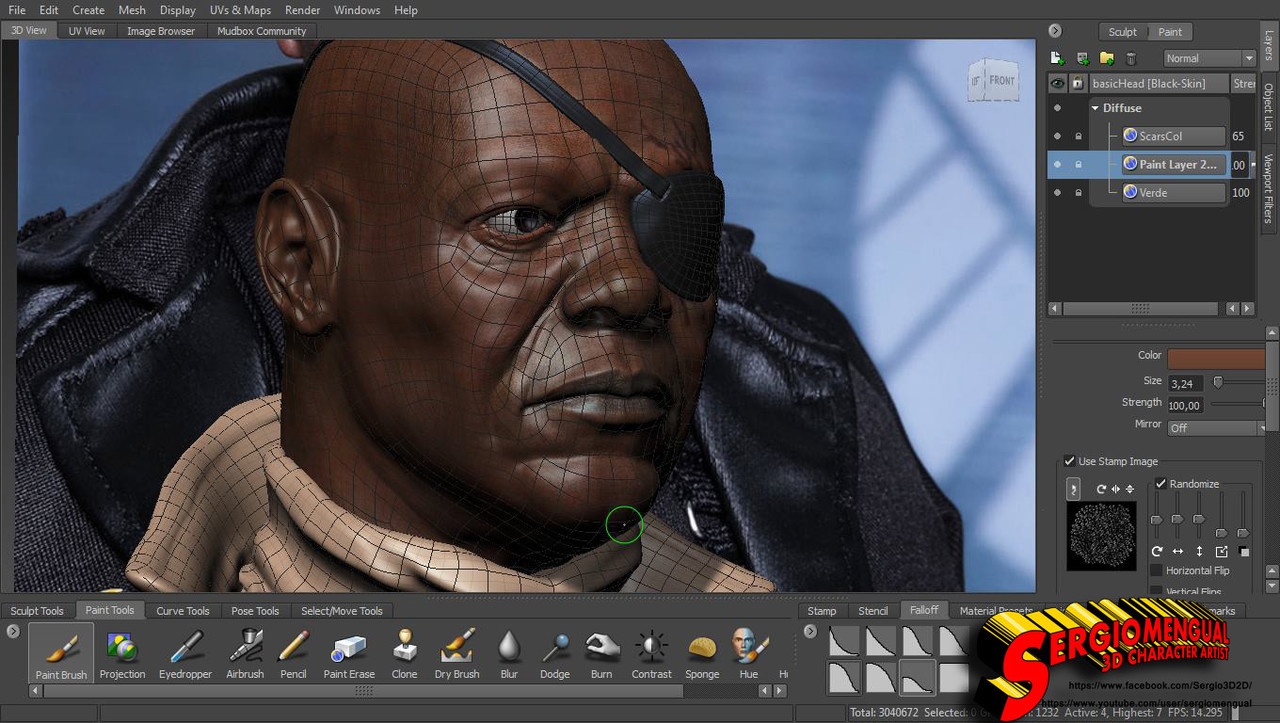Pick the Eyedropper tool
Viewport: 1280px width, 723px height.
pos(185,653)
